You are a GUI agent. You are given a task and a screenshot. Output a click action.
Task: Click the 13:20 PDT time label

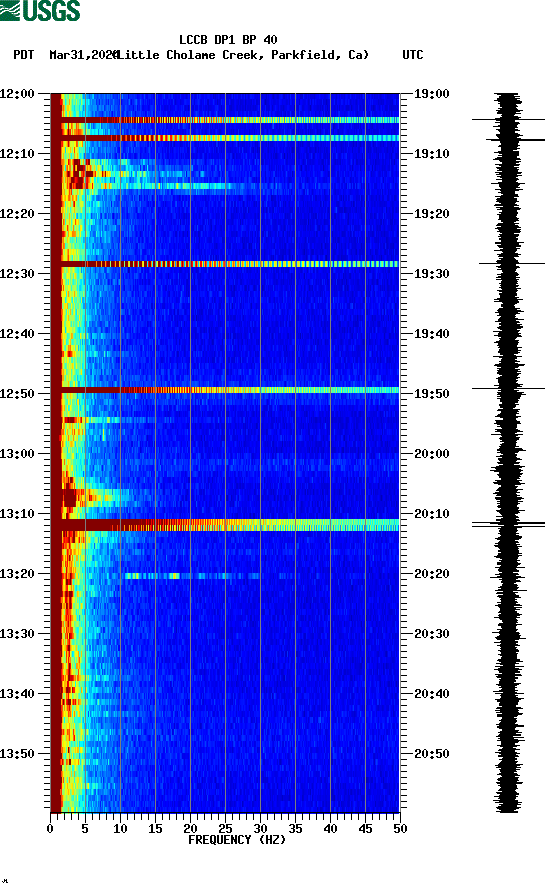(x=17, y=574)
